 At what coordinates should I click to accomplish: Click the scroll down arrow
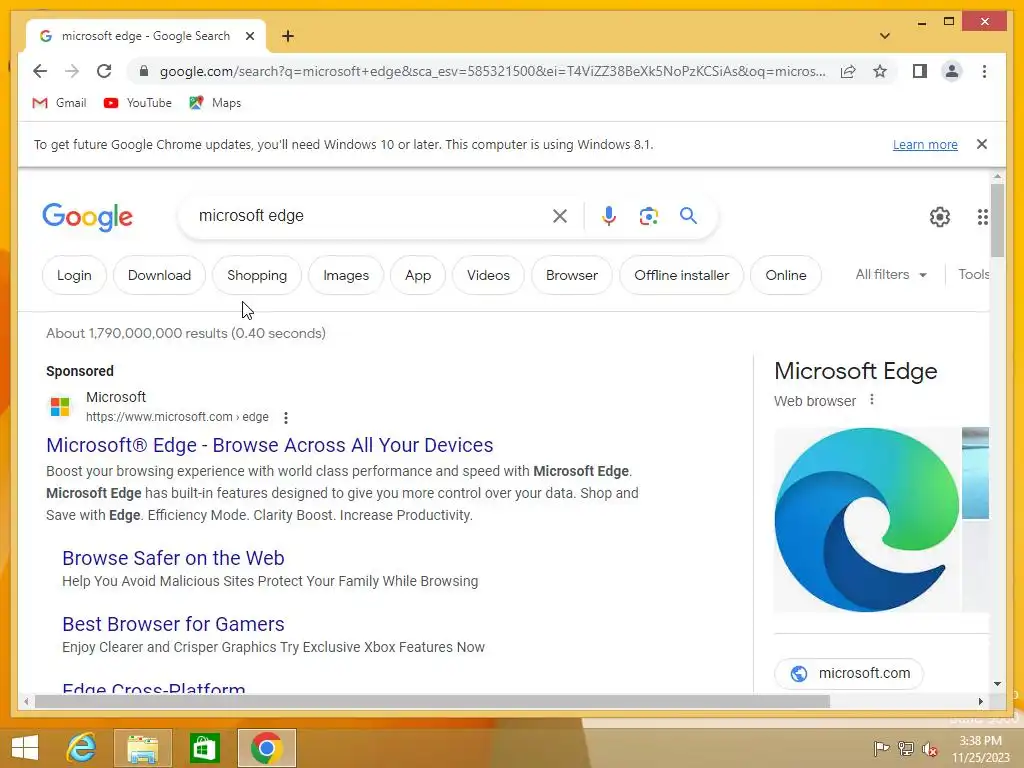click(x=997, y=684)
